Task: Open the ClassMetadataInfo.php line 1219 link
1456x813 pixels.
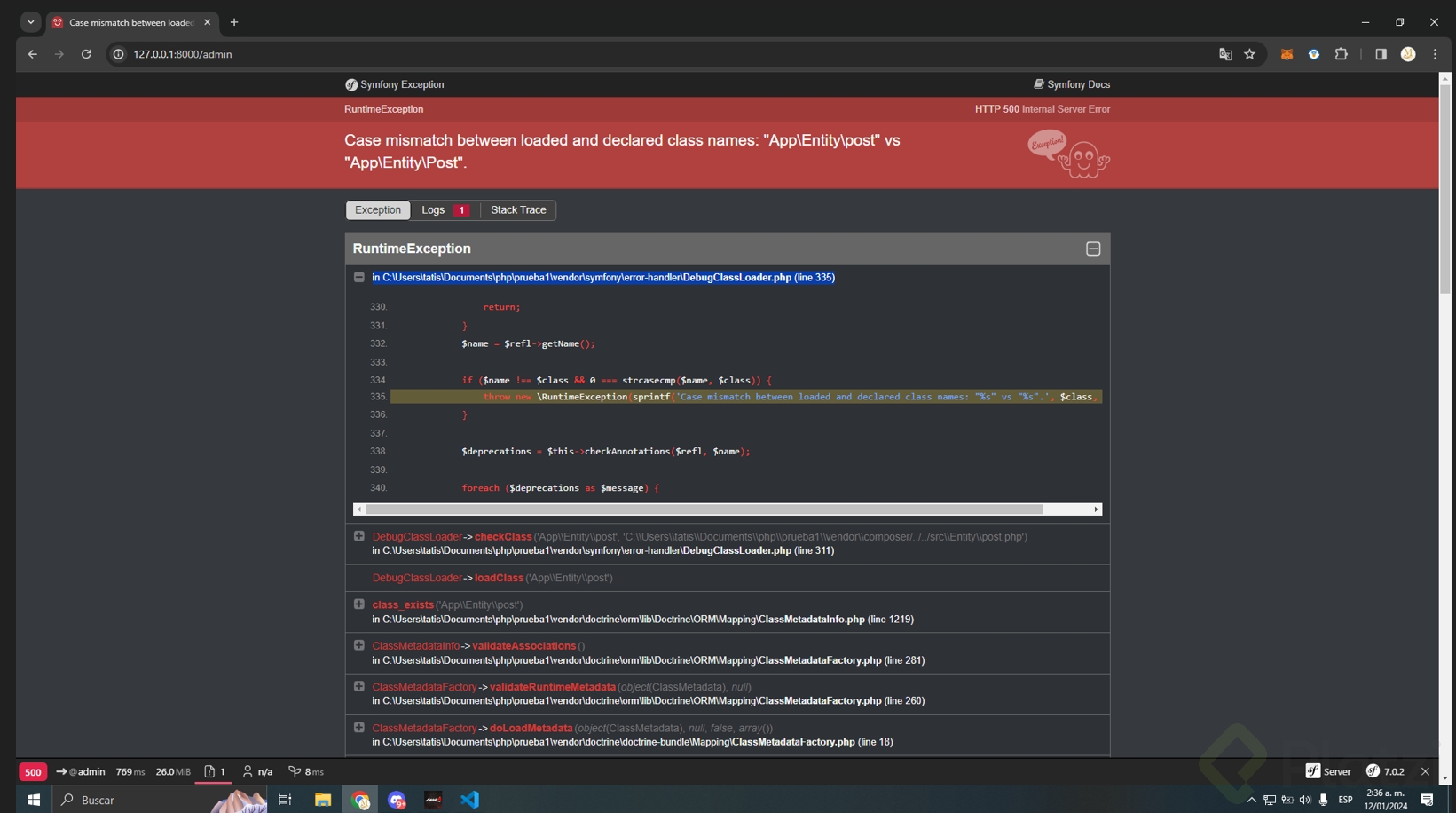Action: (x=642, y=620)
